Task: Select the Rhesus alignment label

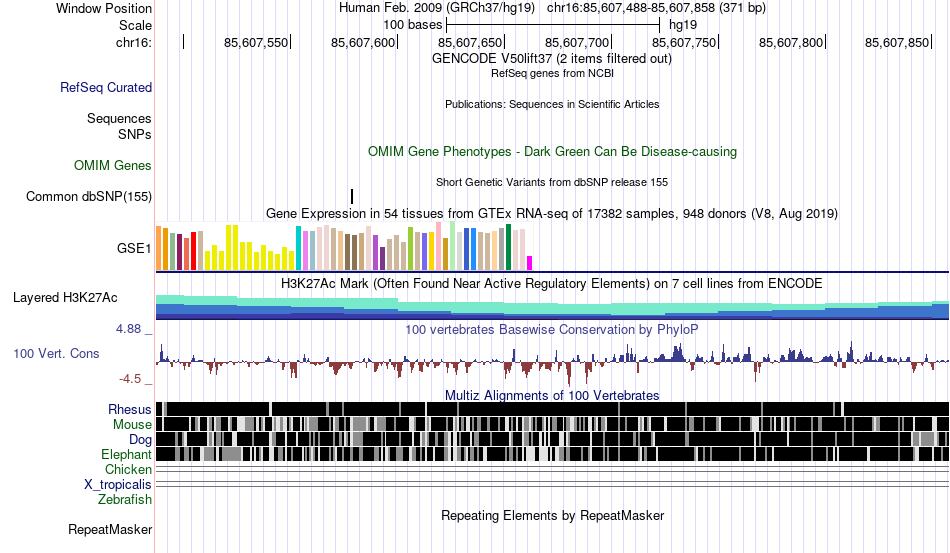Action: click(x=130, y=409)
